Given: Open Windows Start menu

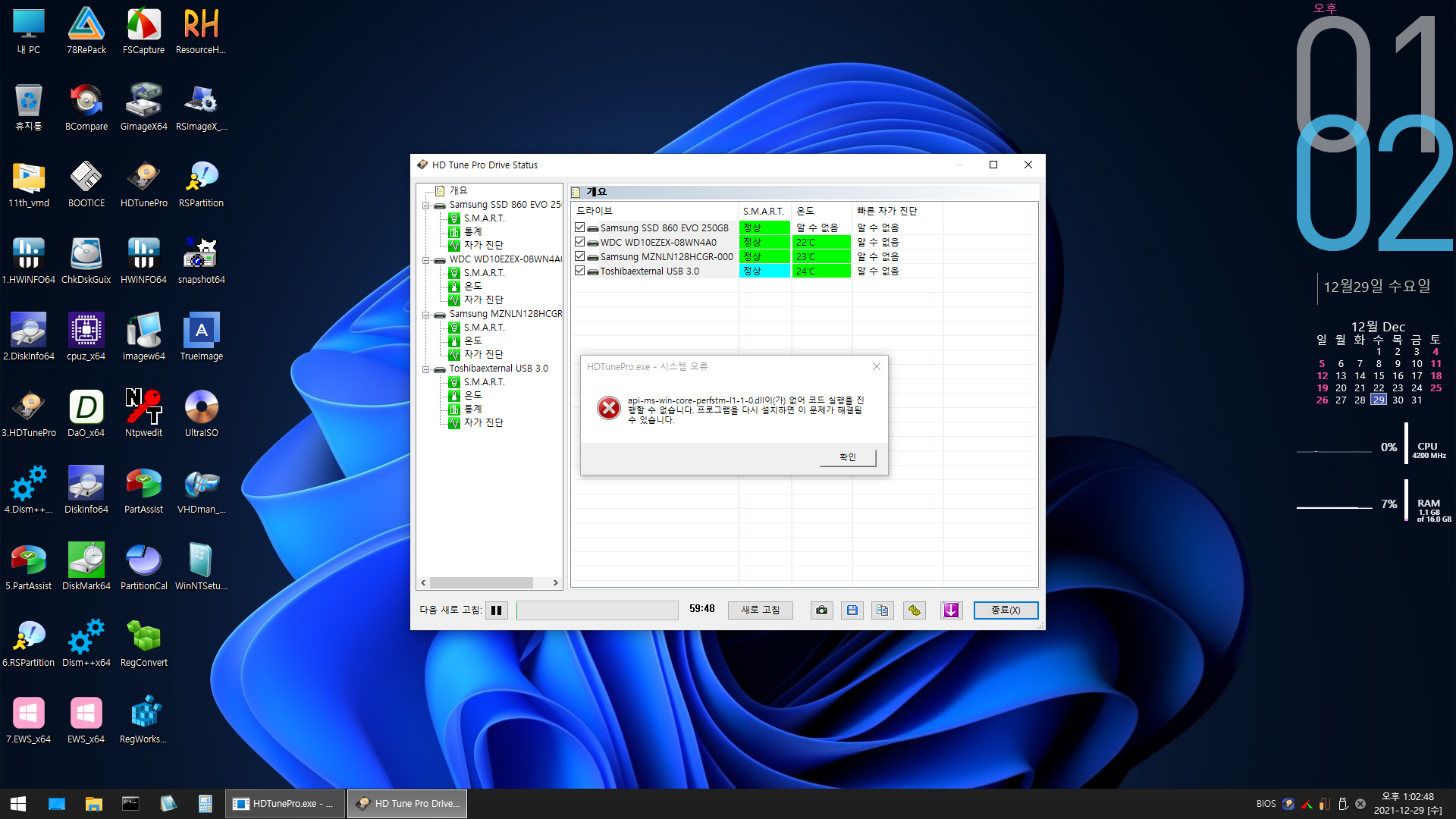Looking at the screenshot, I should pos(18,804).
